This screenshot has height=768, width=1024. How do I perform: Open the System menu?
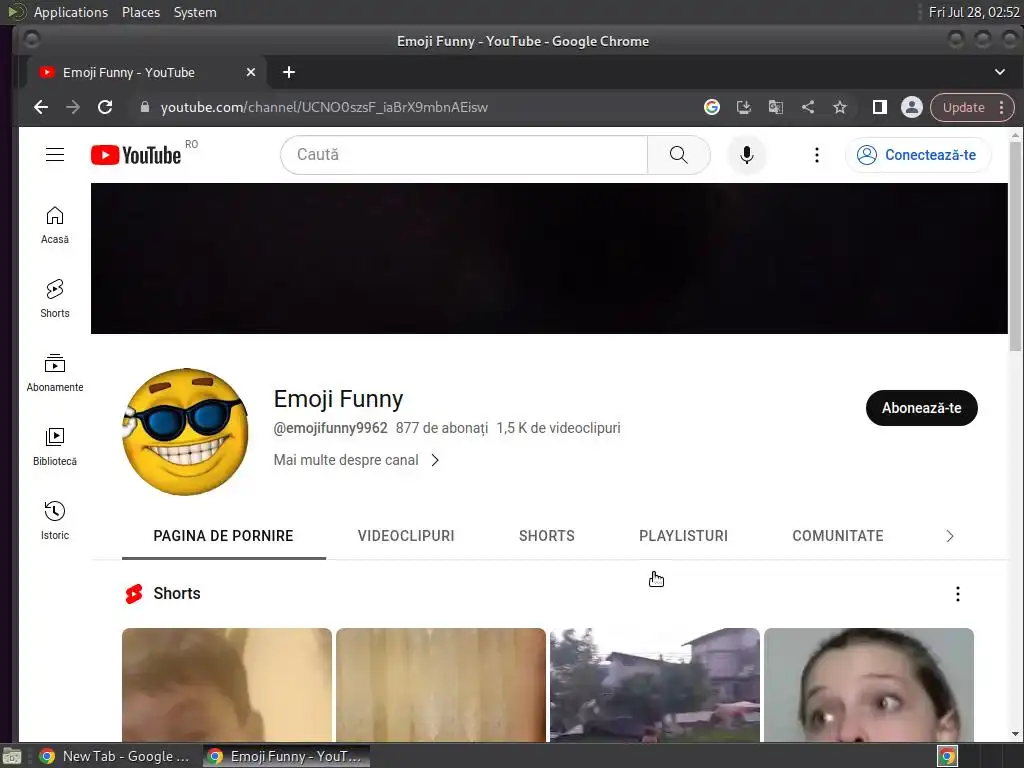(195, 12)
